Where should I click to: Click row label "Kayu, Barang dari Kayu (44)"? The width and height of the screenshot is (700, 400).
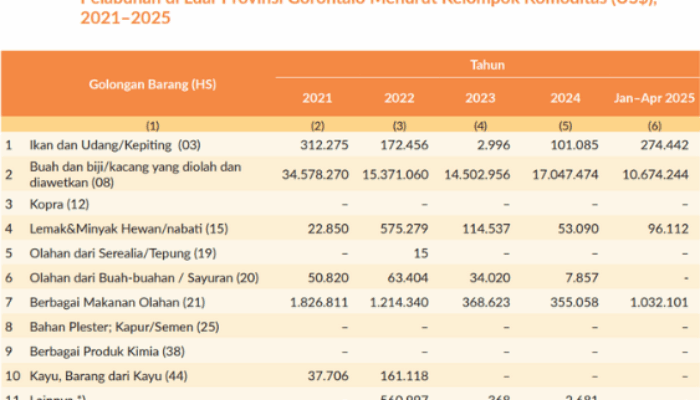click(x=108, y=376)
